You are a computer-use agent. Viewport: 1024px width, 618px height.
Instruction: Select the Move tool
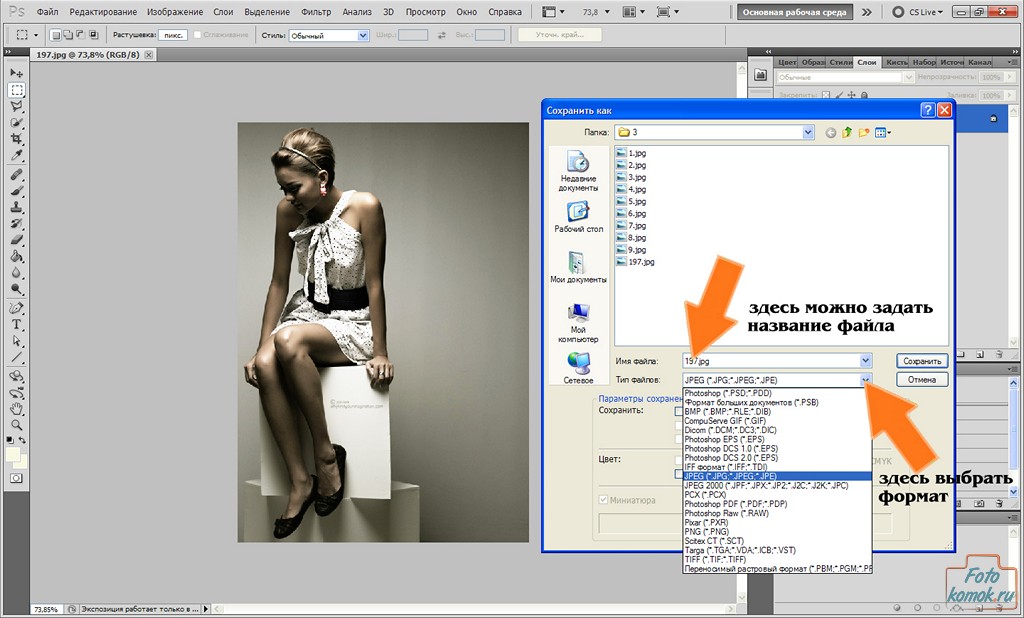(x=17, y=73)
